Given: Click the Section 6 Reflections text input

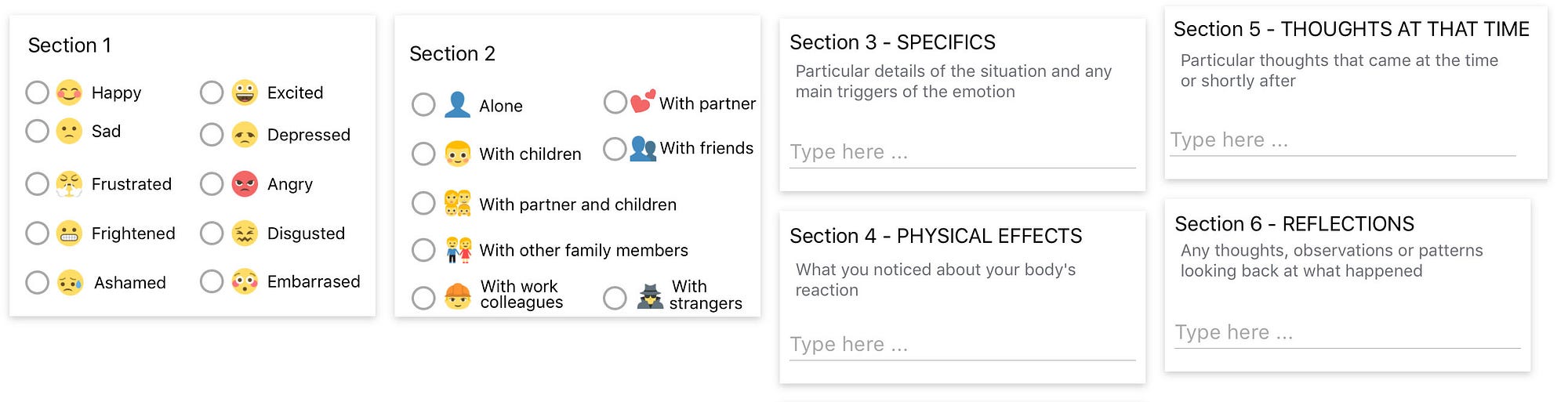Looking at the screenshot, I should [x=1348, y=332].
